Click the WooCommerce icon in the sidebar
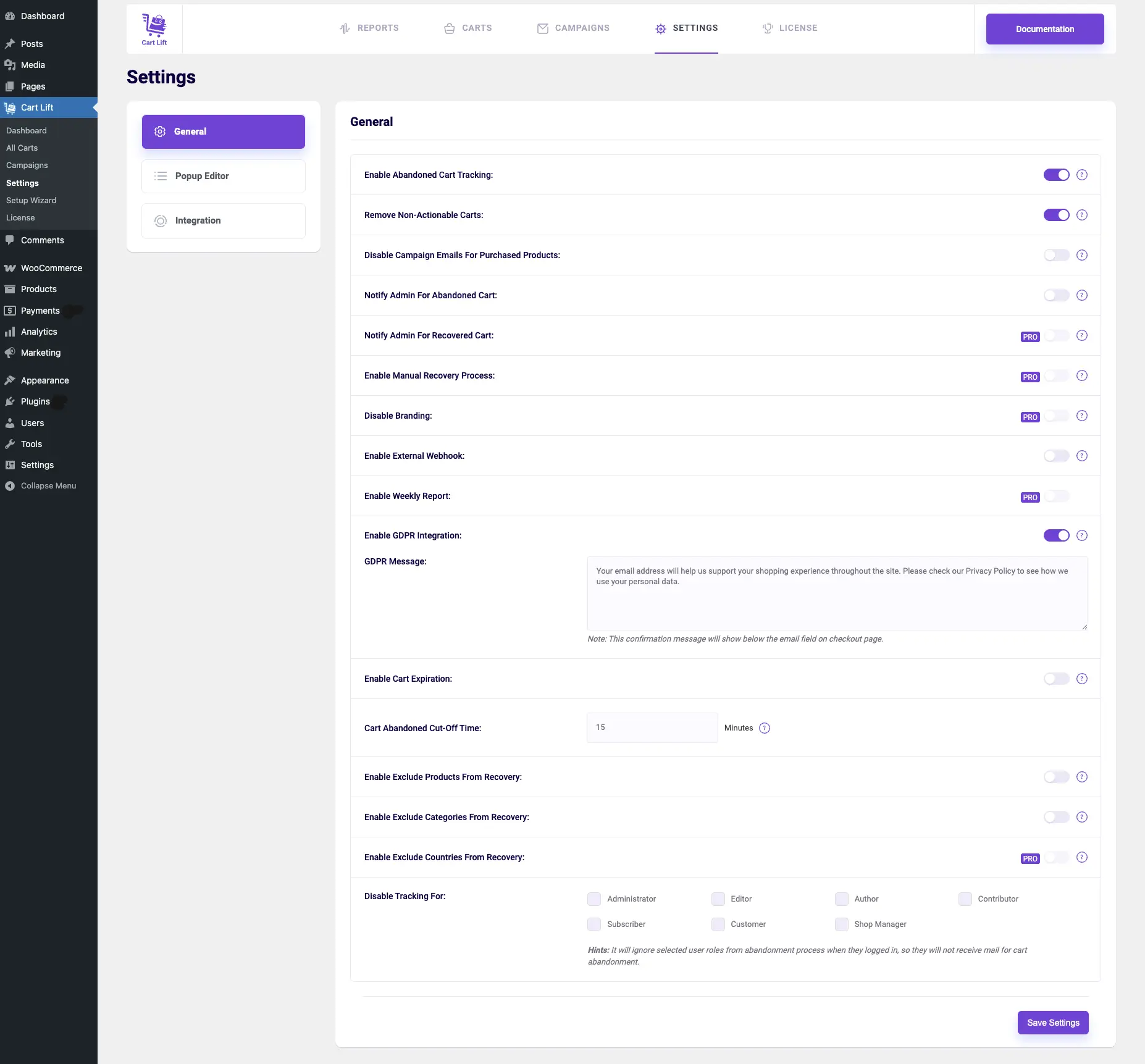 10,268
